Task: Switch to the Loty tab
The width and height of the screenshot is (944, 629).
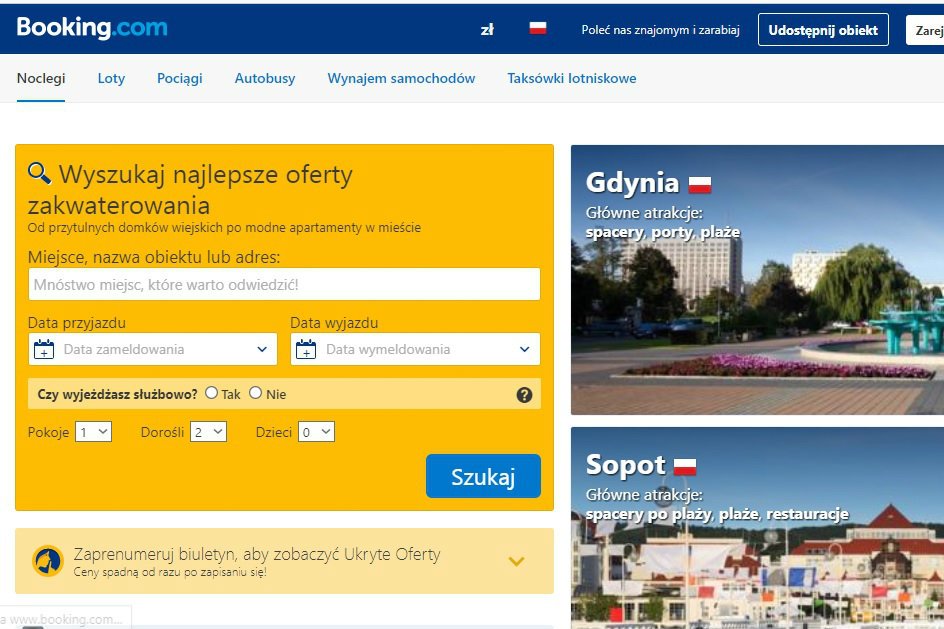Action: pos(111,78)
